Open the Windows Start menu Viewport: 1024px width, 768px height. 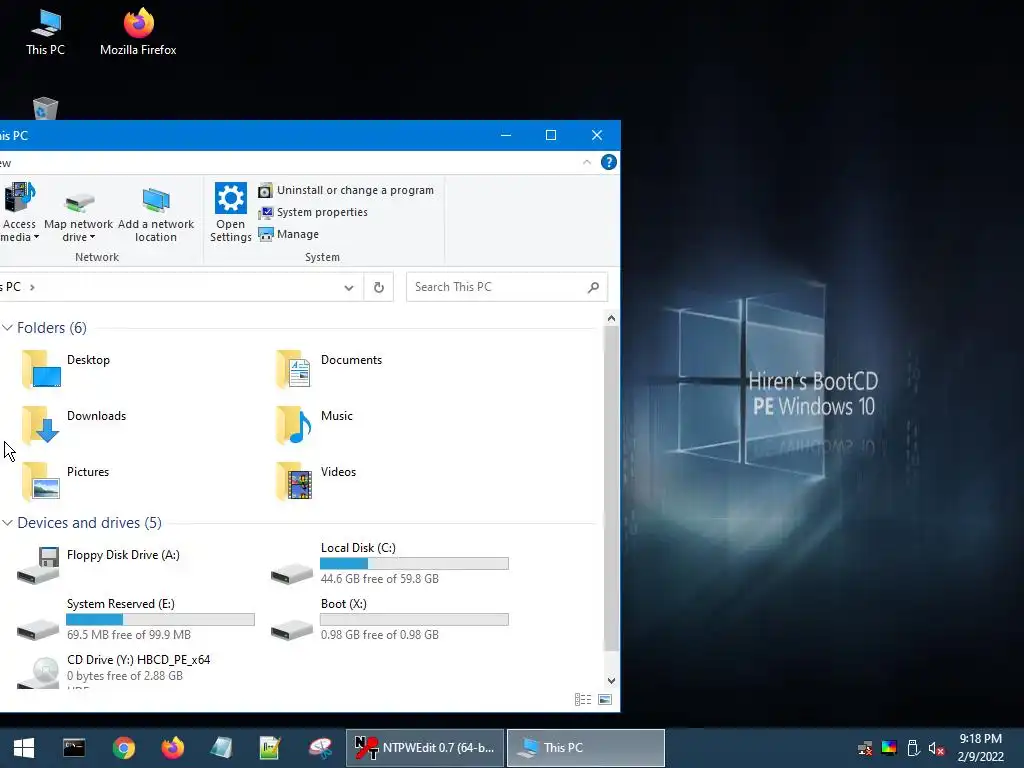24,748
